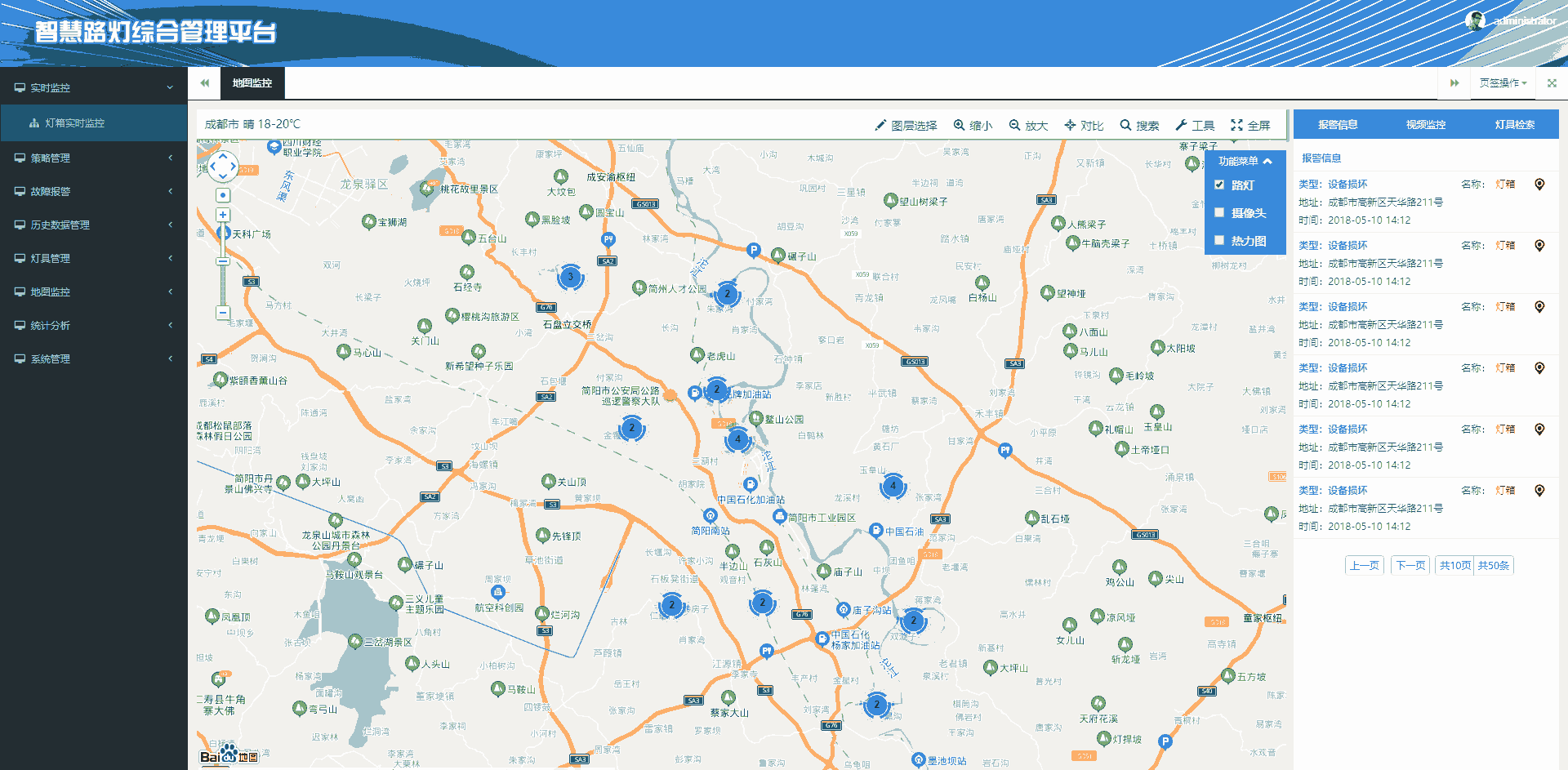This screenshot has height=770, width=1568.
Task: Click the expand-page icon beside 页签操作
Action: coord(1552,82)
